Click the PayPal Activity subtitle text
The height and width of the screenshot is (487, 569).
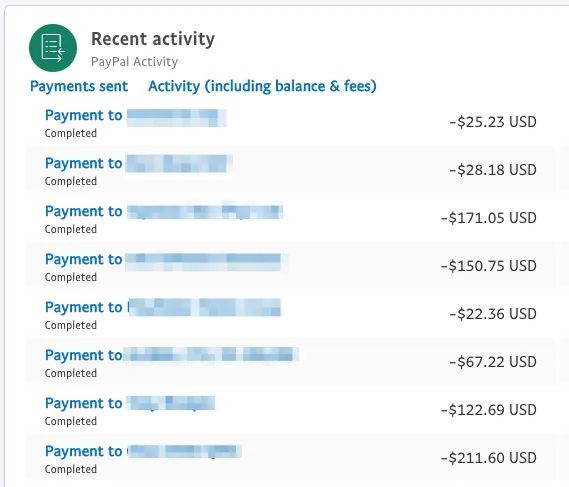coord(134,62)
